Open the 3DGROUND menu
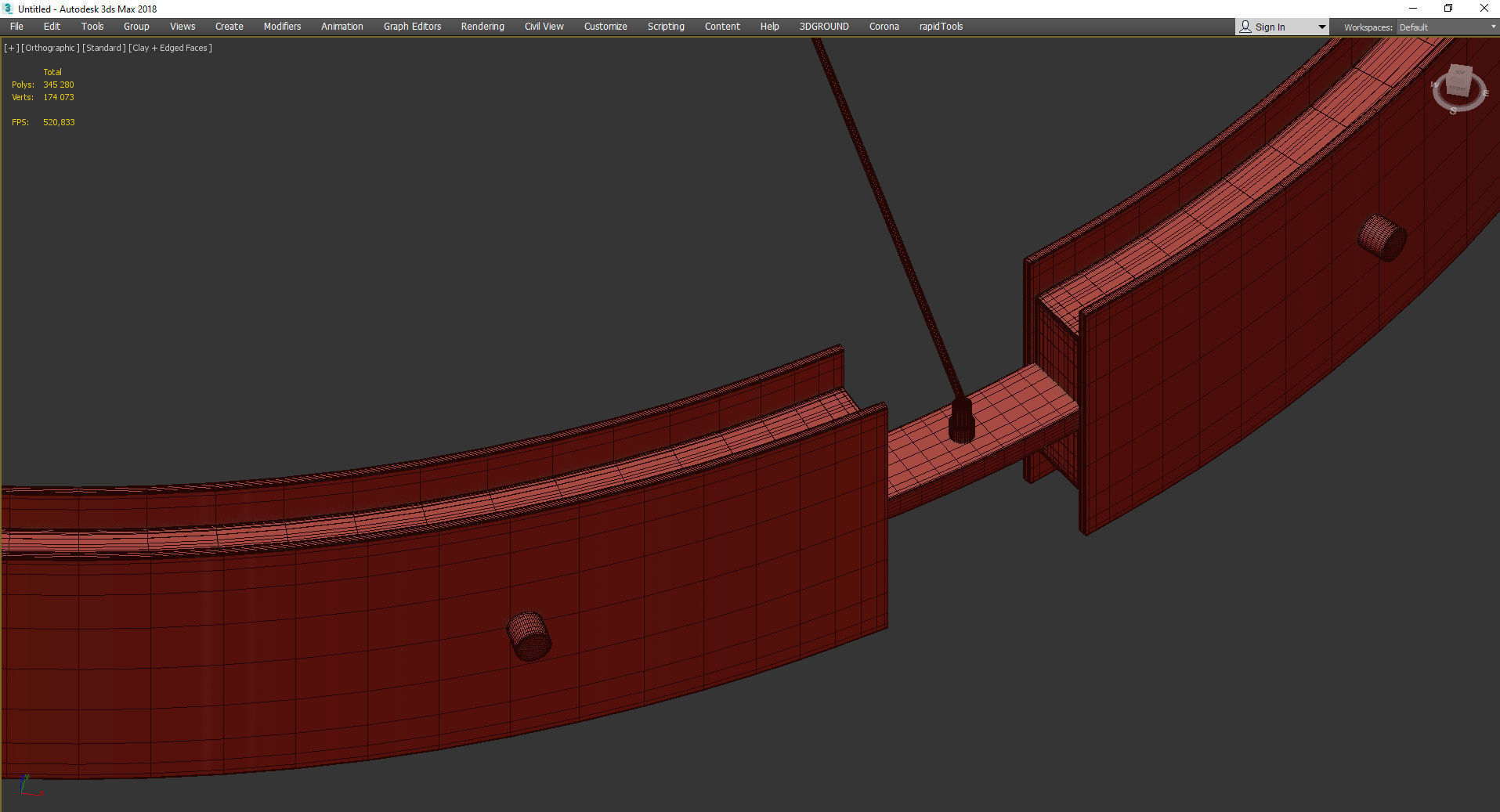1500x812 pixels. click(x=824, y=27)
